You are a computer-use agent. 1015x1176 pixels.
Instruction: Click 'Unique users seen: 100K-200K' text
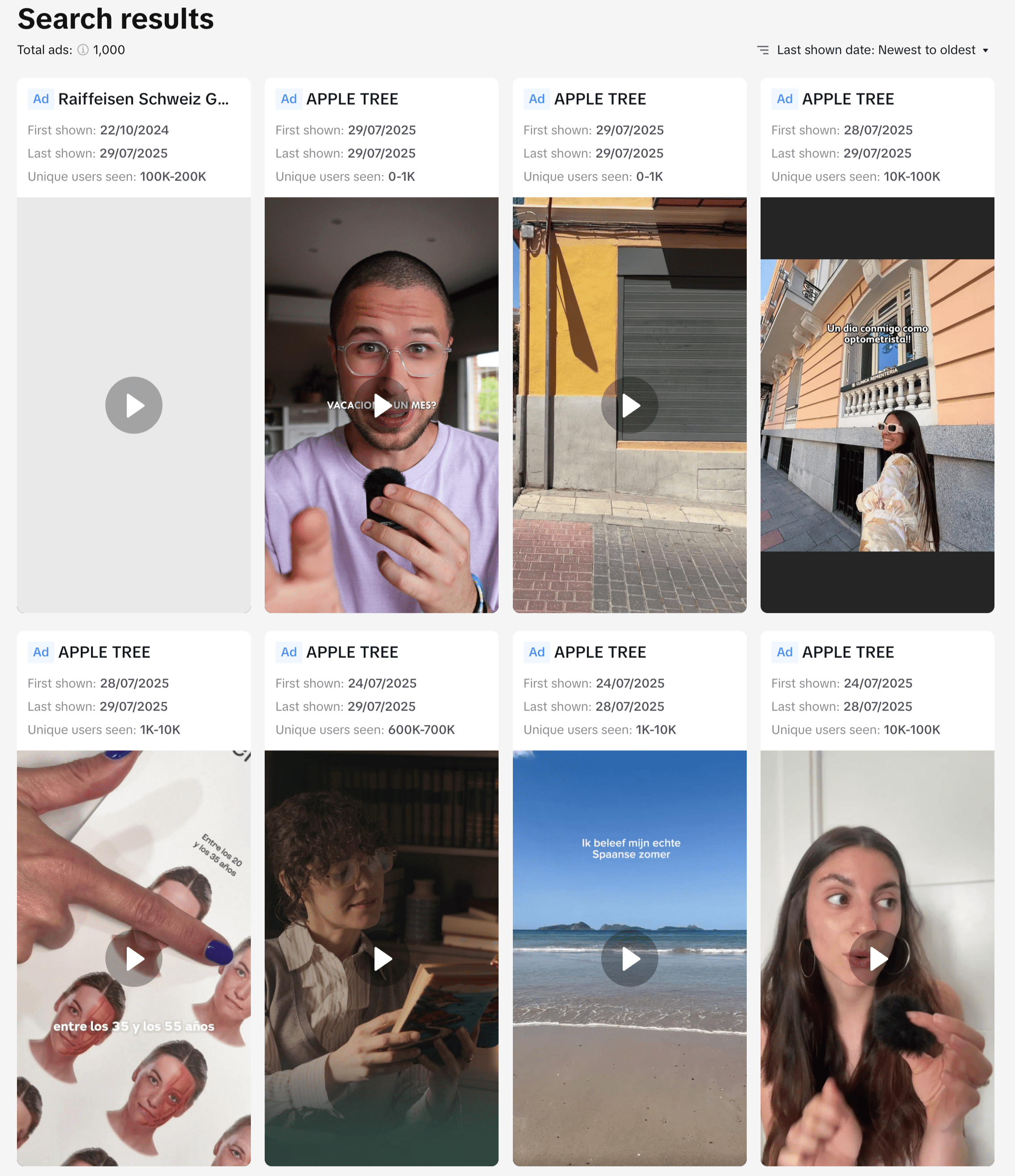coord(117,177)
